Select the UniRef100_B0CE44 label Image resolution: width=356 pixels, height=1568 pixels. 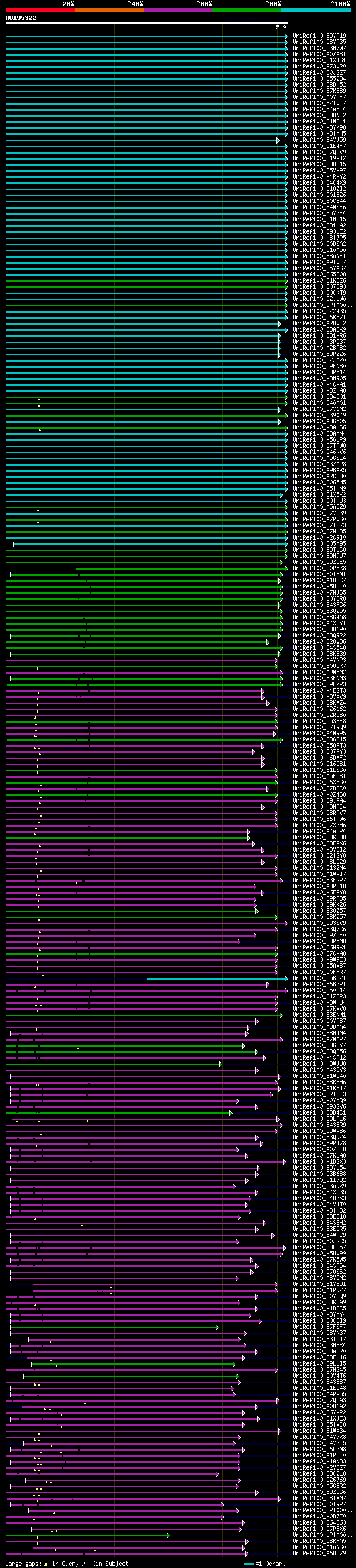319,201
